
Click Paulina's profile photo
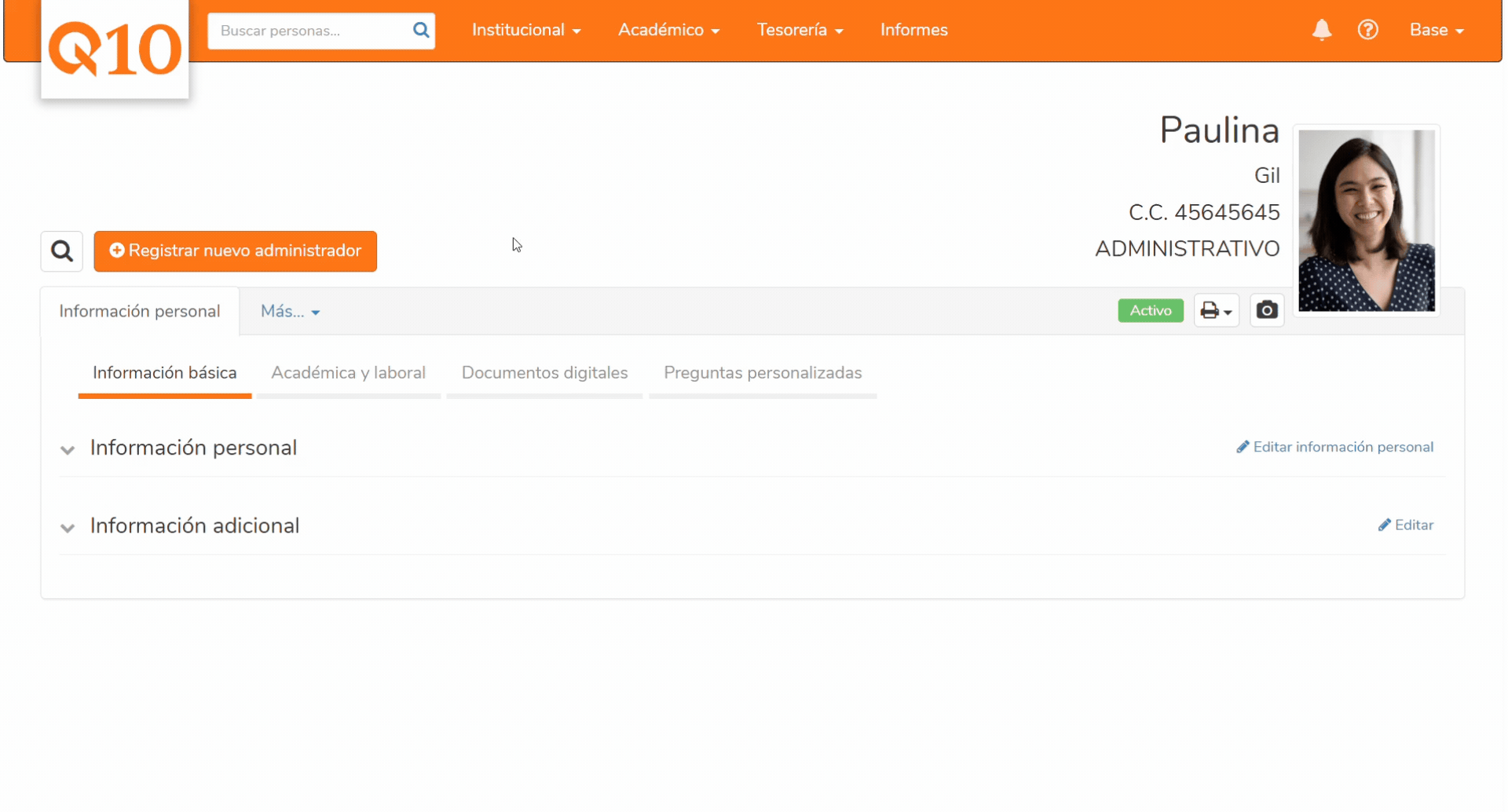1367,221
